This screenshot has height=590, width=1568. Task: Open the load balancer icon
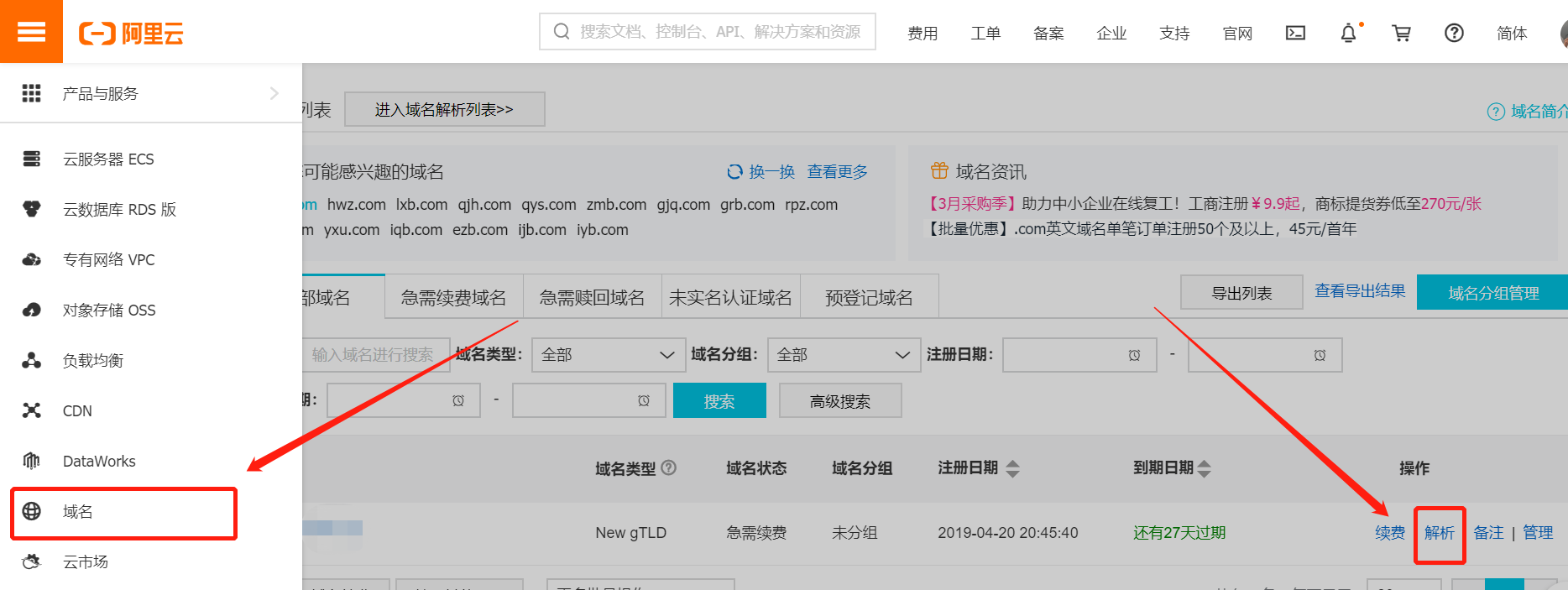coord(32,360)
